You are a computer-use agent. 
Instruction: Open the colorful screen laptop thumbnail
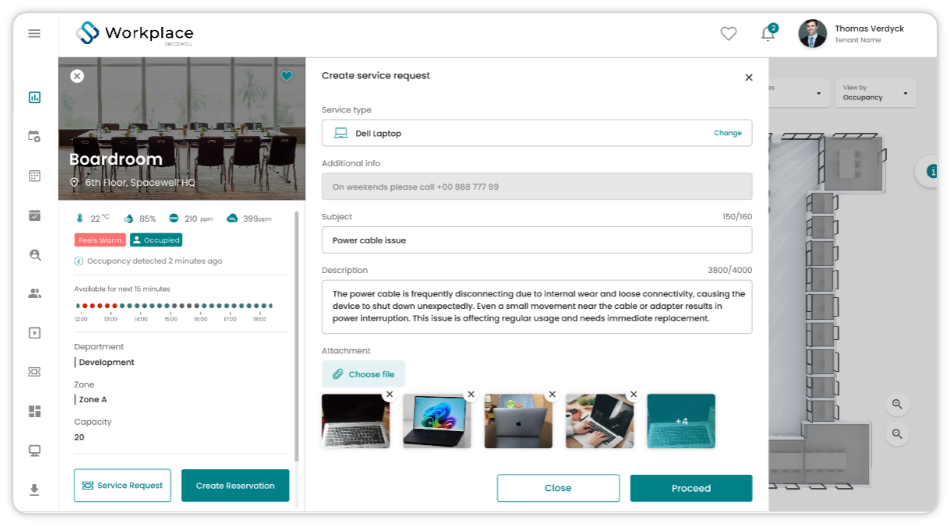pos(437,421)
